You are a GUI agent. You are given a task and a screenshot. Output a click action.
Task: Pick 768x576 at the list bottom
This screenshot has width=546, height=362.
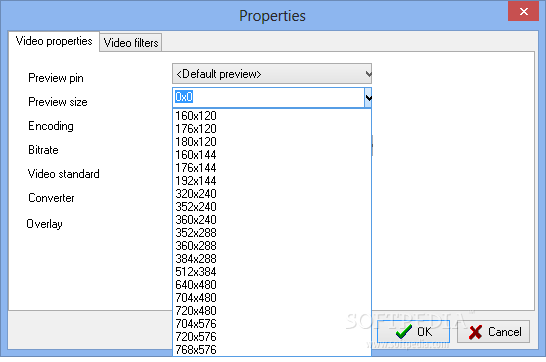(272, 349)
